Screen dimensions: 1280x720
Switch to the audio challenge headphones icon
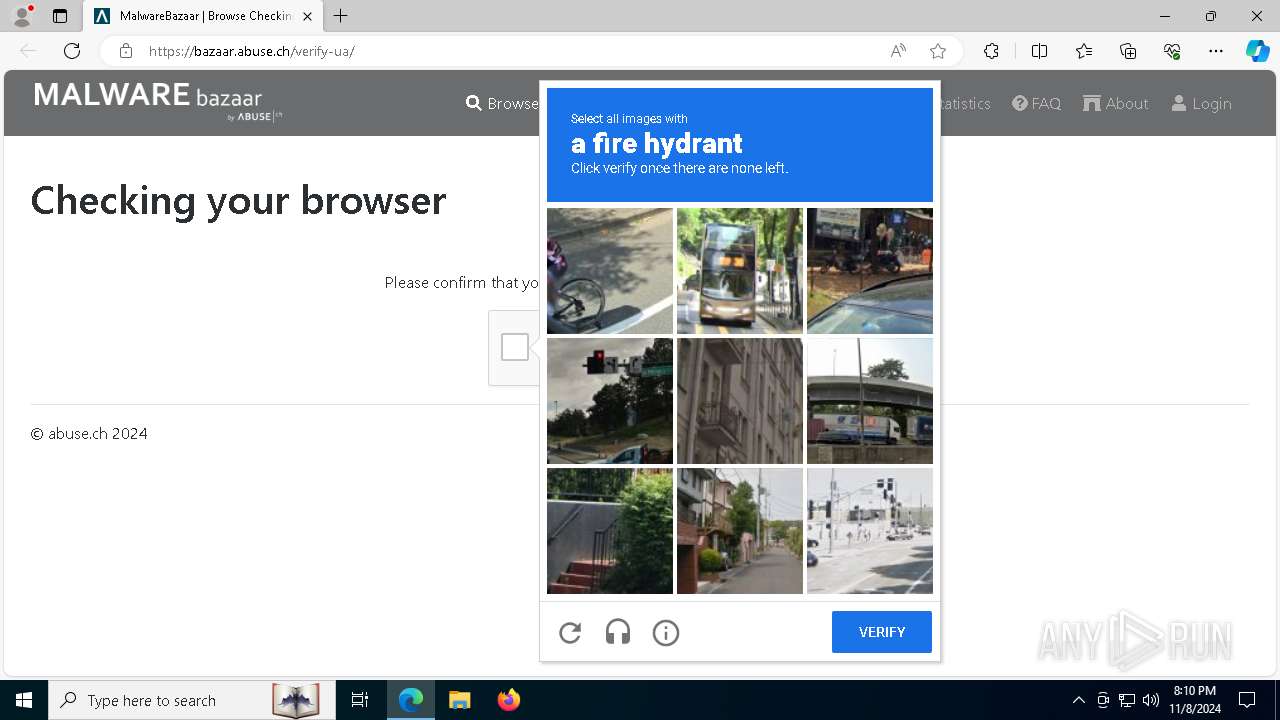click(x=618, y=632)
